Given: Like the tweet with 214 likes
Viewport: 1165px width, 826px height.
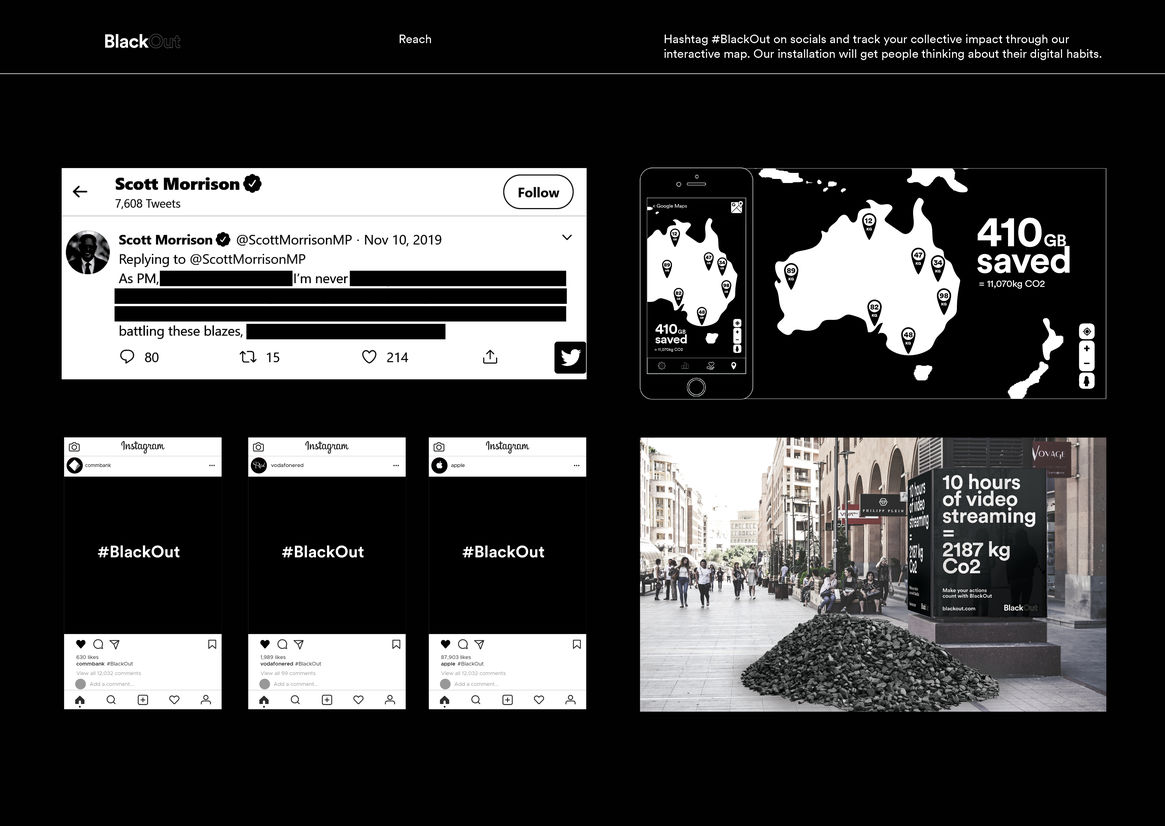Looking at the screenshot, I should [x=369, y=357].
